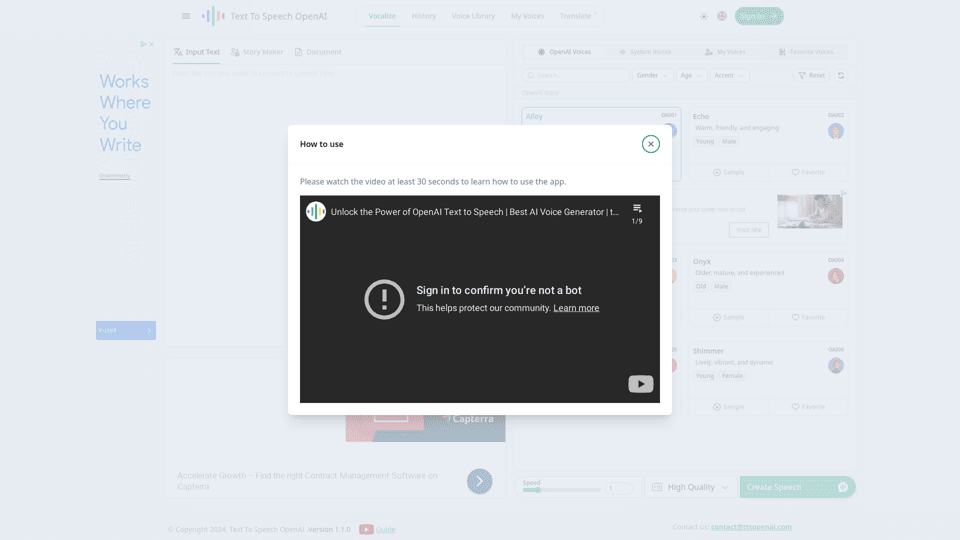The width and height of the screenshot is (960, 540).
Task: Click the Capterra ad arrow button
Action: click(479, 481)
